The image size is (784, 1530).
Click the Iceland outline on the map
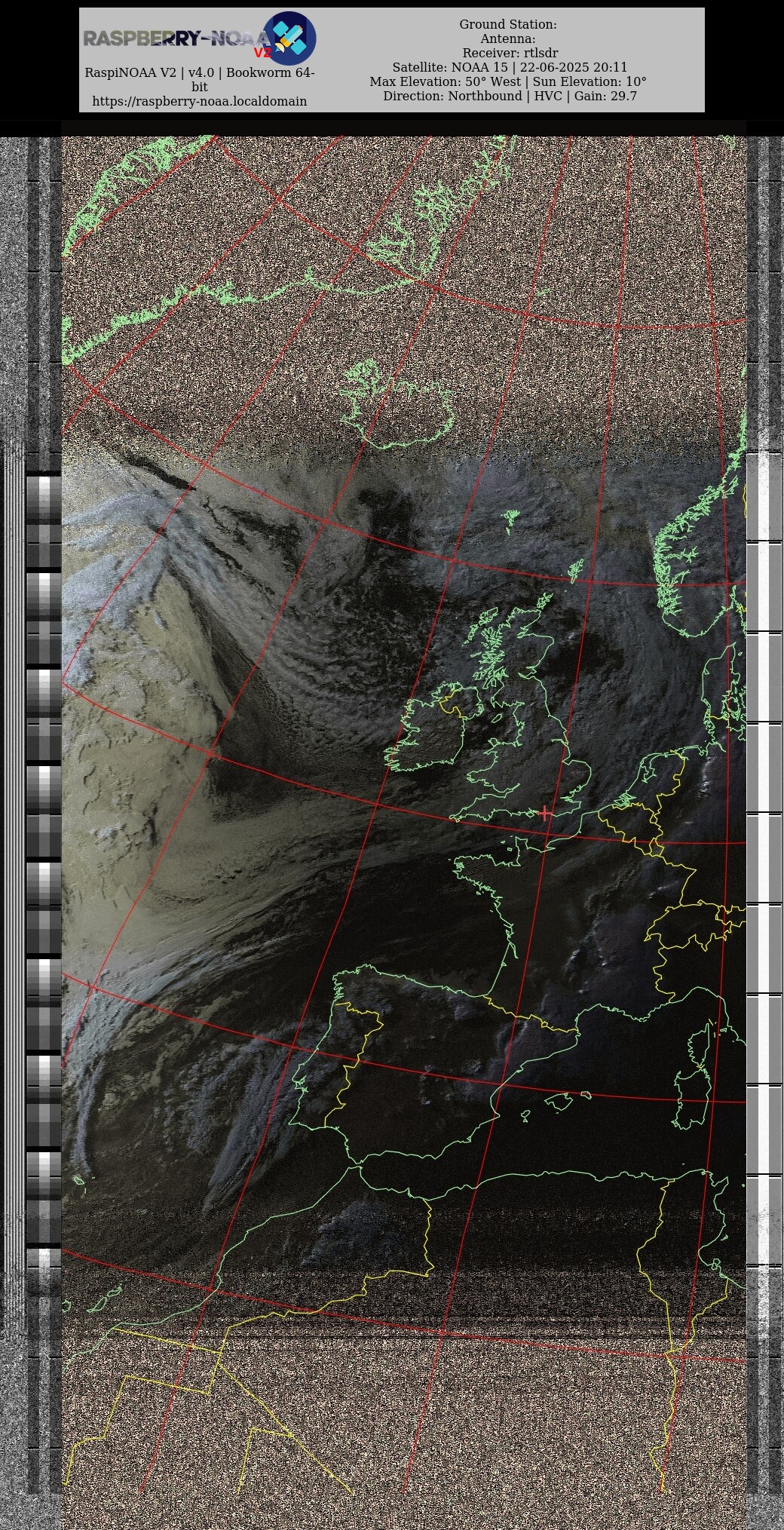(397, 404)
